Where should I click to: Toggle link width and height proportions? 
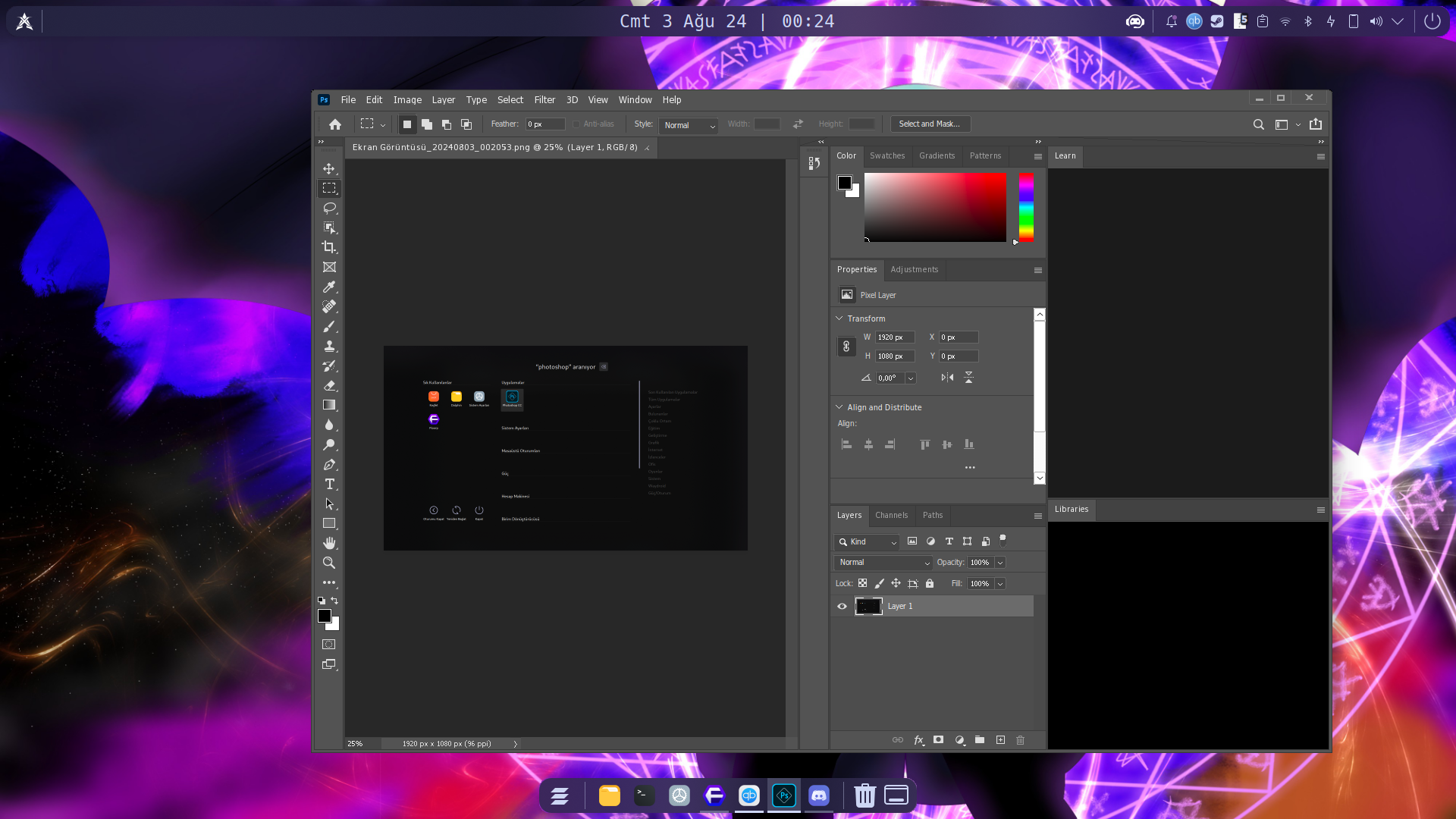846,347
